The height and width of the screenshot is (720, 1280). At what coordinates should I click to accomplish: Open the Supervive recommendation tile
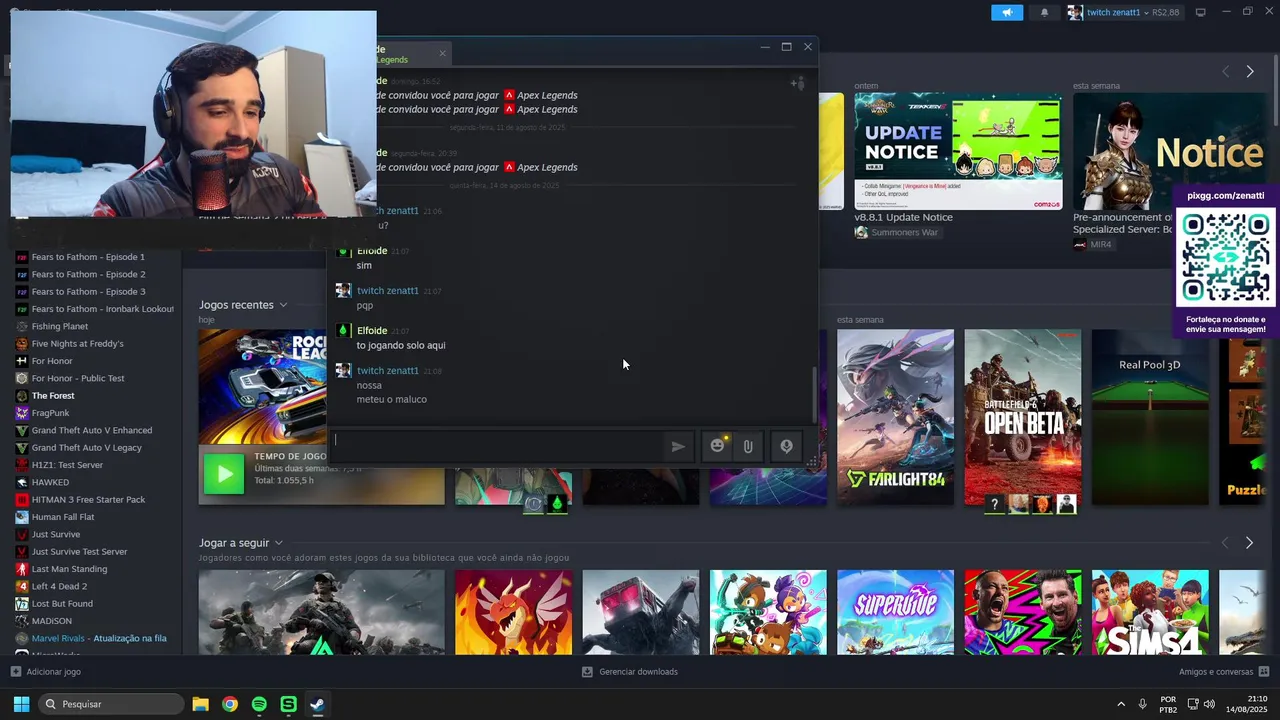pyautogui.click(x=895, y=612)
